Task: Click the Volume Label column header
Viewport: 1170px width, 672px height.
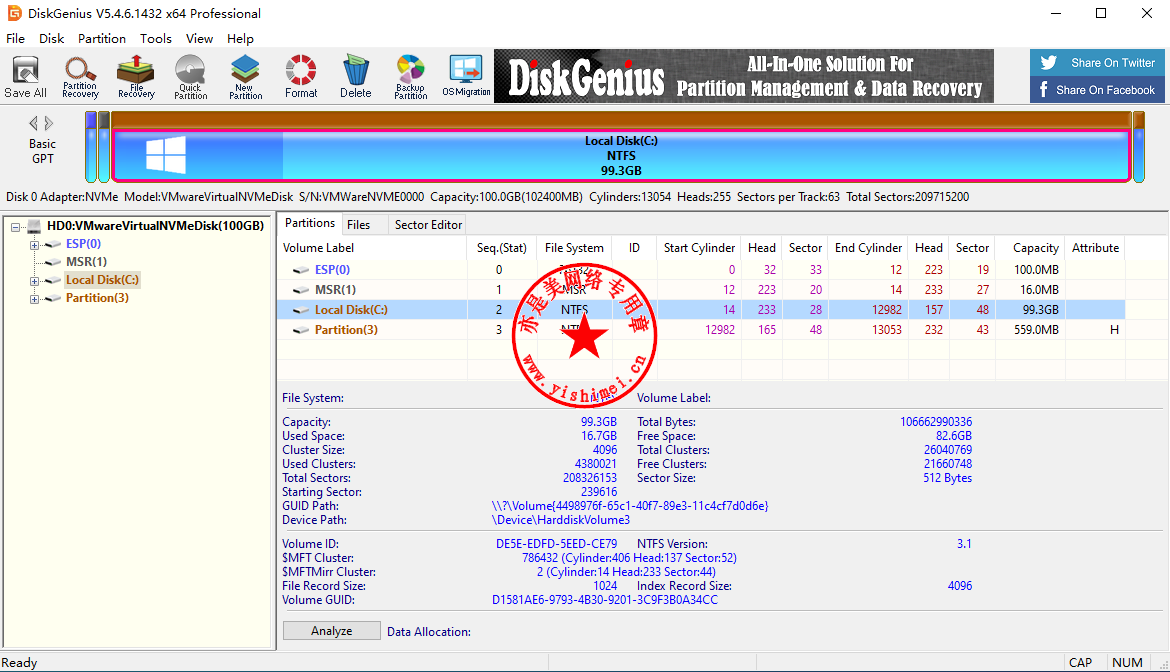Action: (x=373, y=248)
